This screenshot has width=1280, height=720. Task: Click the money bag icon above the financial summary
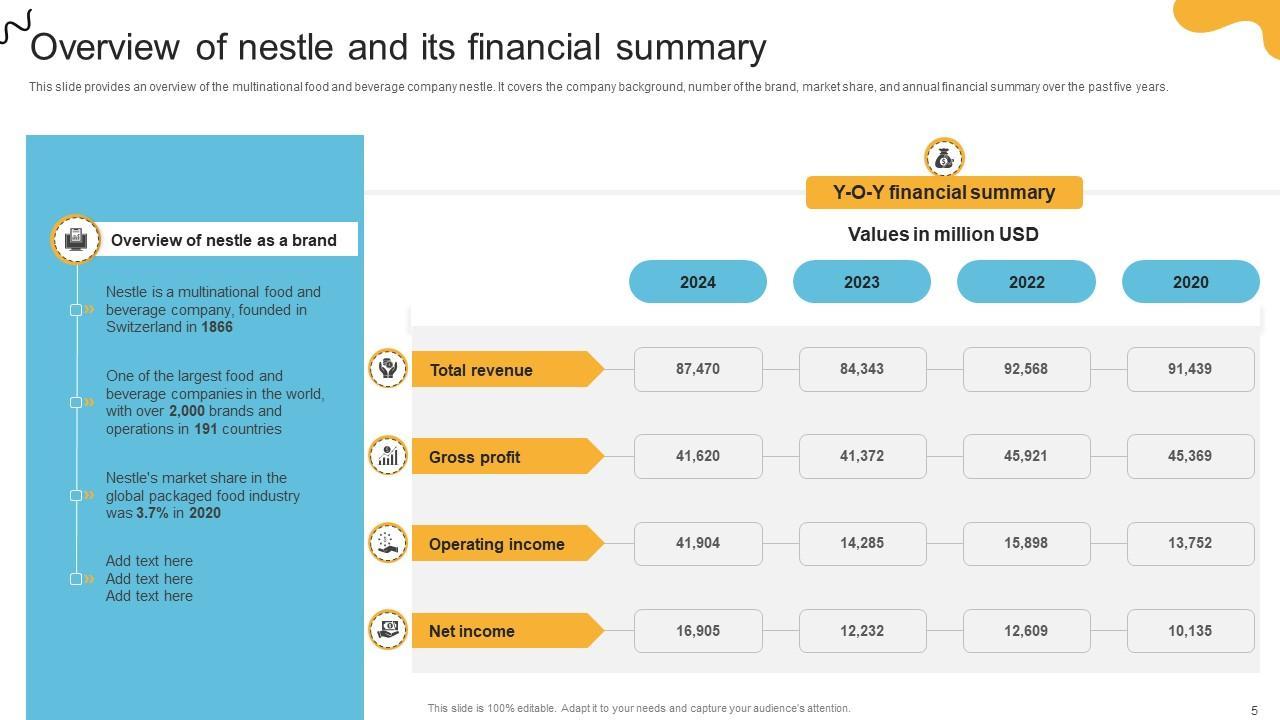tap(944, 158)
